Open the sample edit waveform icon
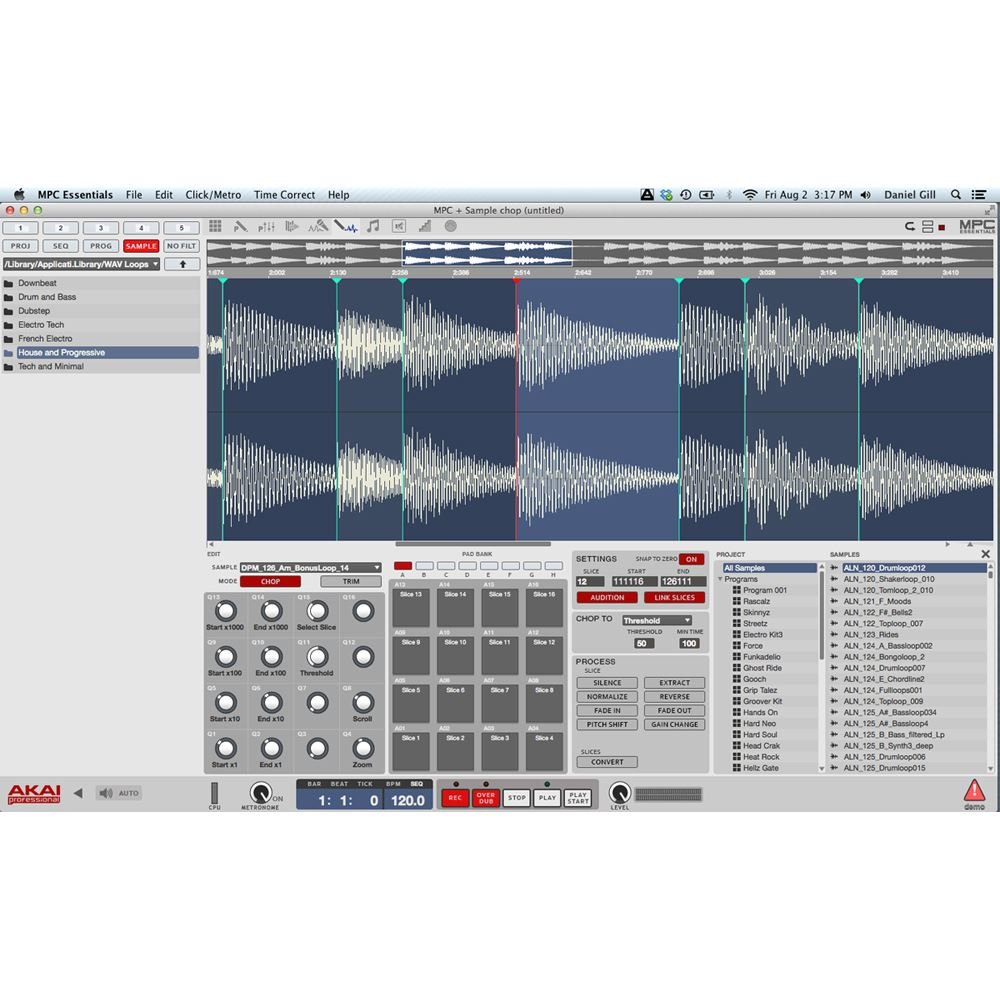1000x1000 pixels. coord(346,227)
